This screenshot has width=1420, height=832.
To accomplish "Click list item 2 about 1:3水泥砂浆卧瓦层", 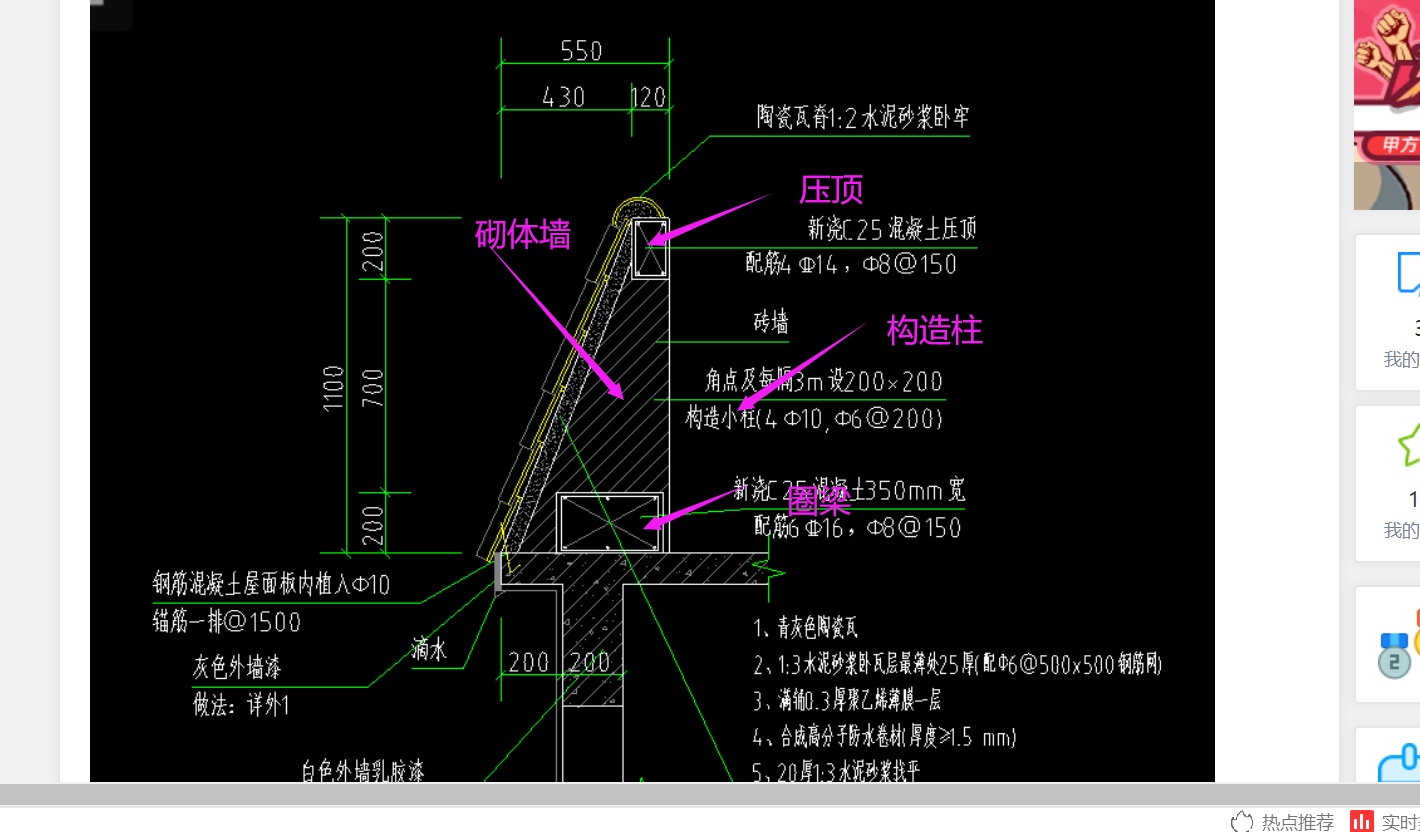I will (958, 664).
